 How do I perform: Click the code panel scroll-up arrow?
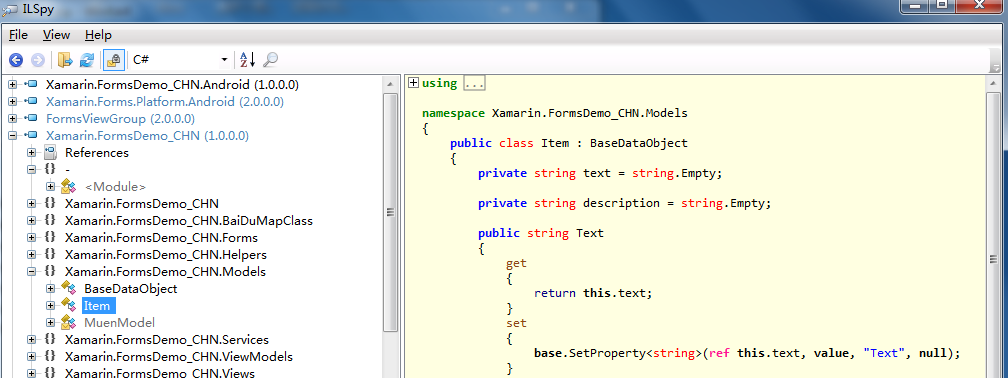[x=993, y=84]
